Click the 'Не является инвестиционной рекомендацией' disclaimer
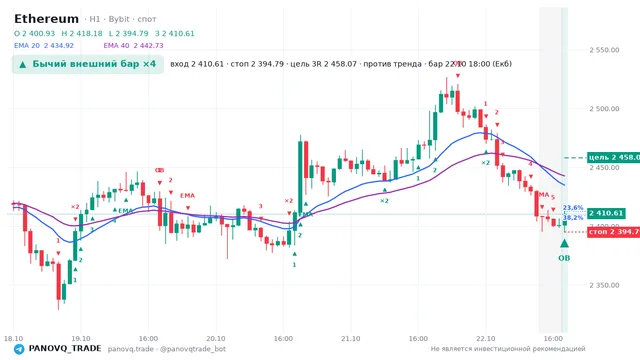This screenshot has width=640, height=360. (x=508, y=349)
